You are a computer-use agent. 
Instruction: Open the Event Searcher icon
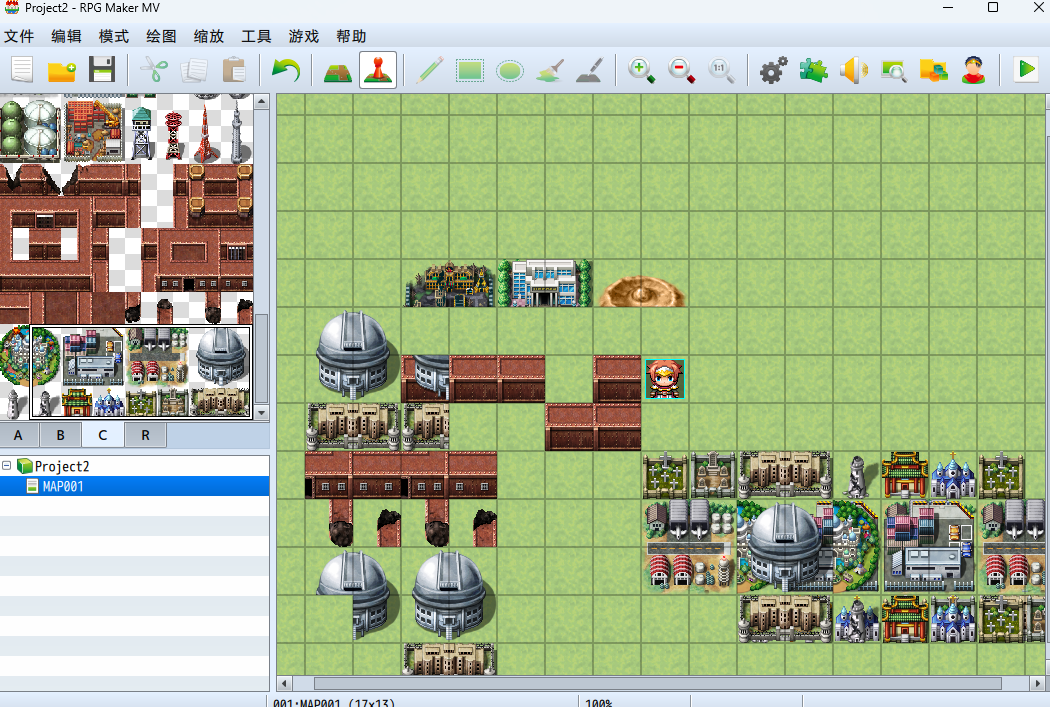tap(893, 70)
